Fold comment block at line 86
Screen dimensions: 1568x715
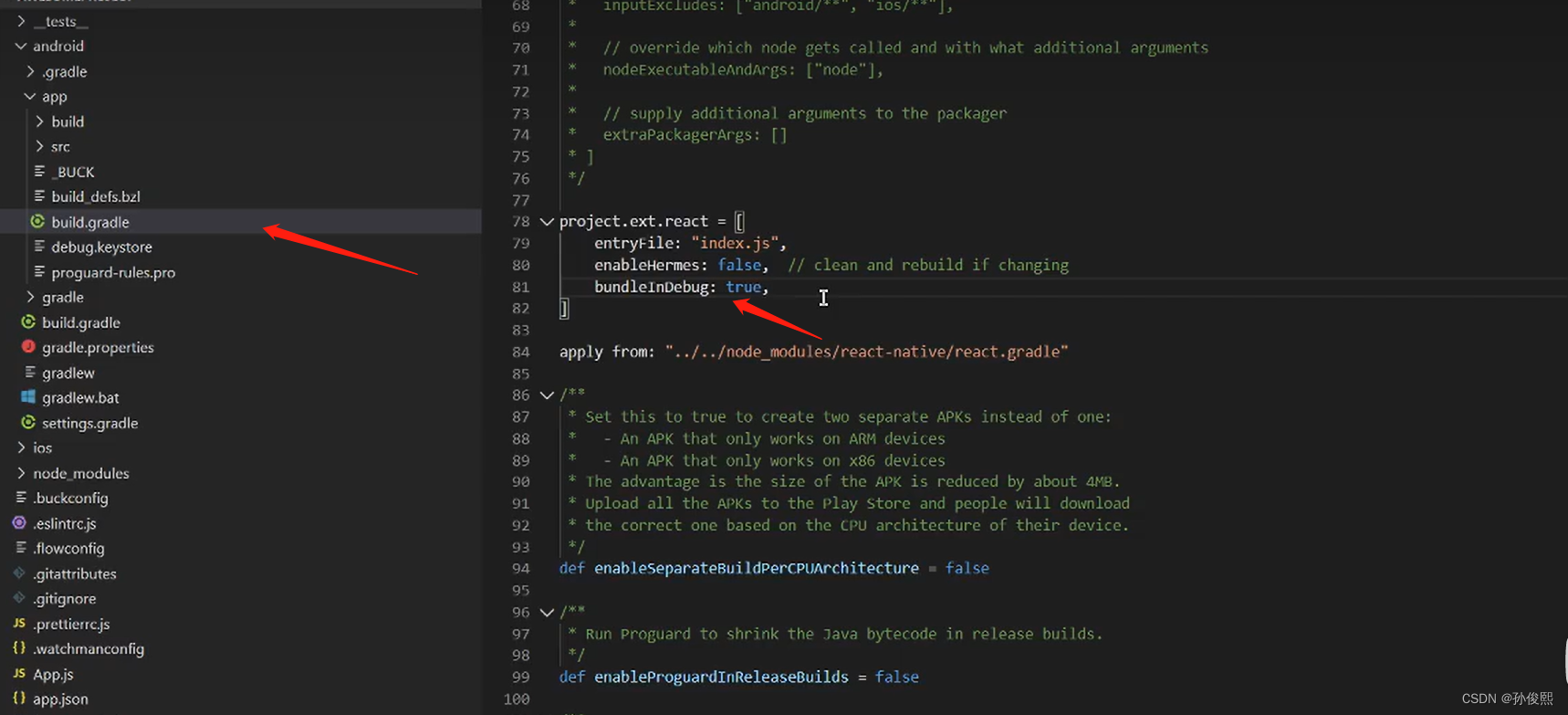547,395
